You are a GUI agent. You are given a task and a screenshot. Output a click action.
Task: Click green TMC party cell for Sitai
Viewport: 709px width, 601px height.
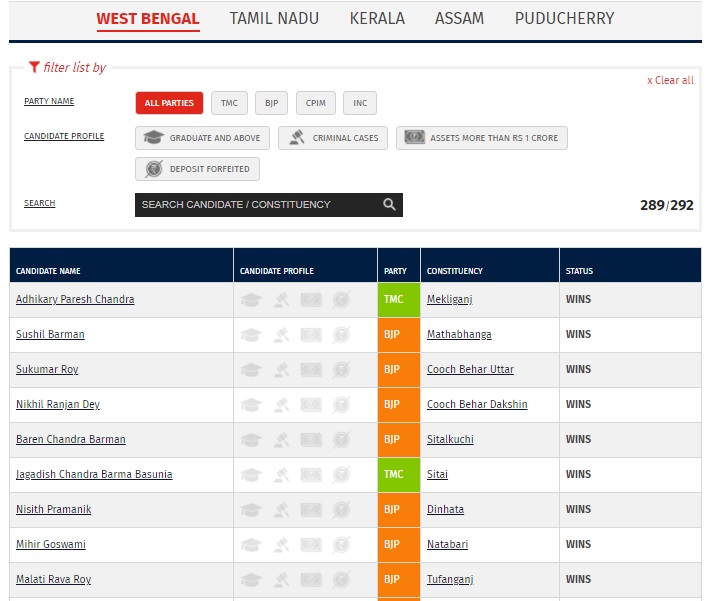(x=399, y=474)
